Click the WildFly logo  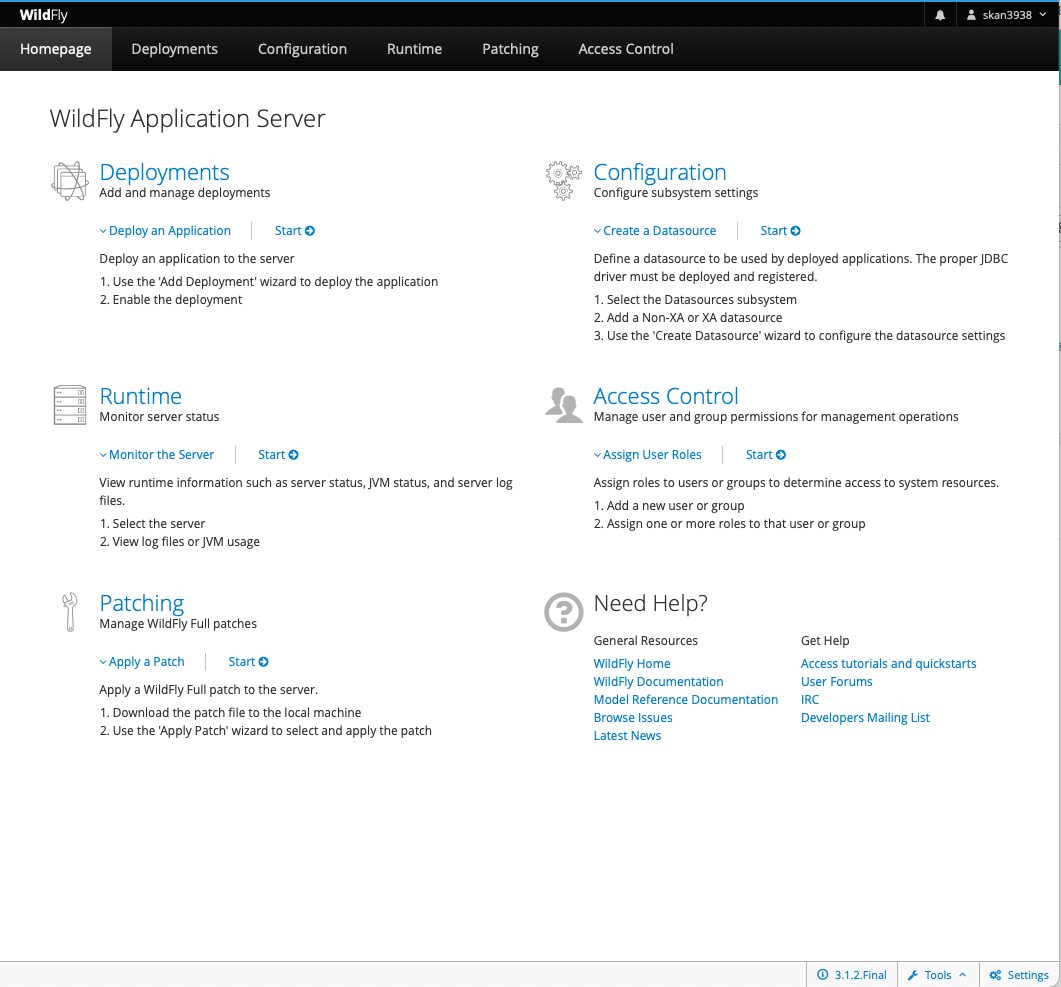[x=43, y=15]
